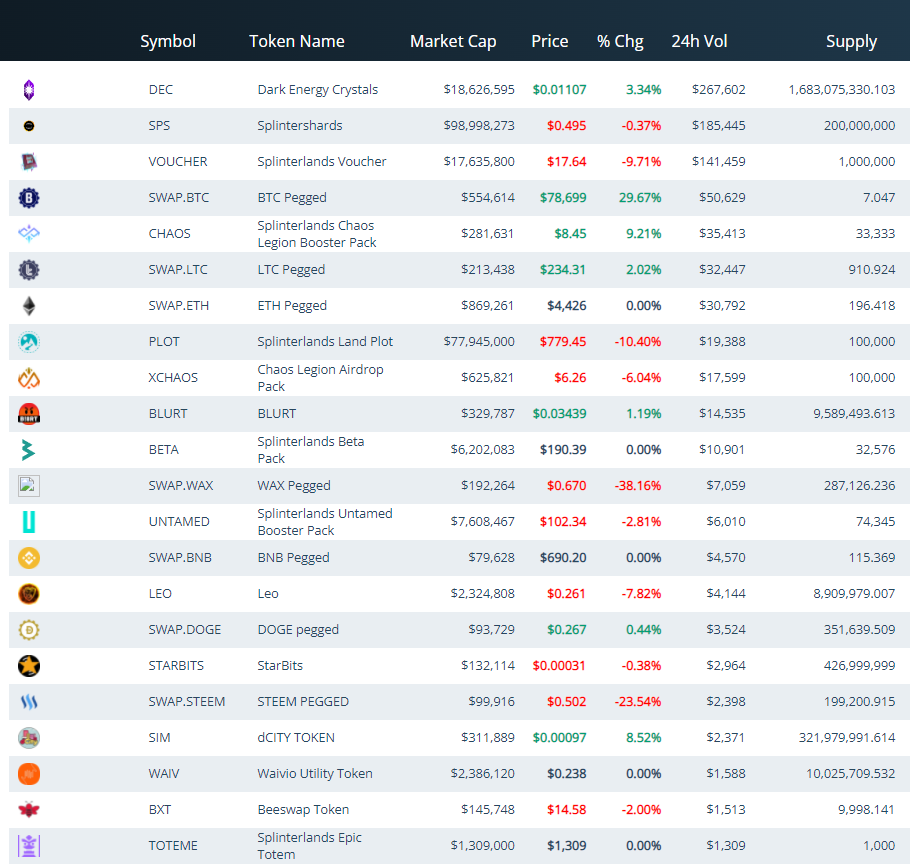Click the LEO lion coin icon

(x=29, y=594)
